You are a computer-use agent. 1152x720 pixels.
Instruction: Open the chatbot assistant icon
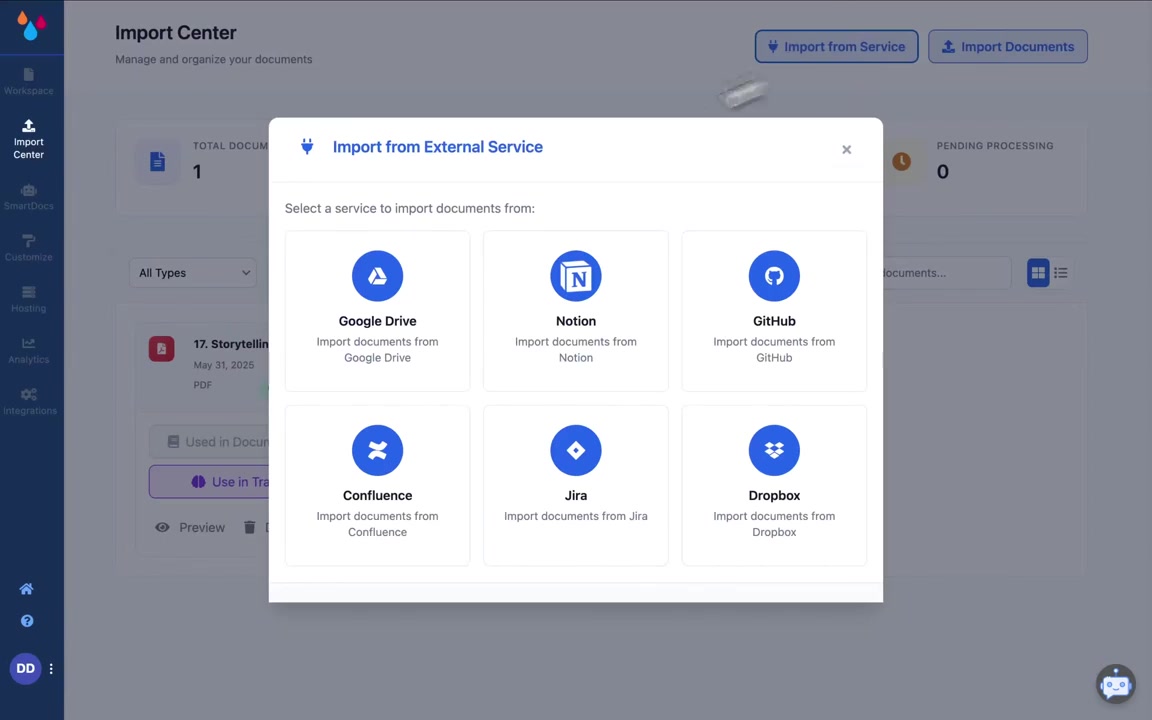1115,684
